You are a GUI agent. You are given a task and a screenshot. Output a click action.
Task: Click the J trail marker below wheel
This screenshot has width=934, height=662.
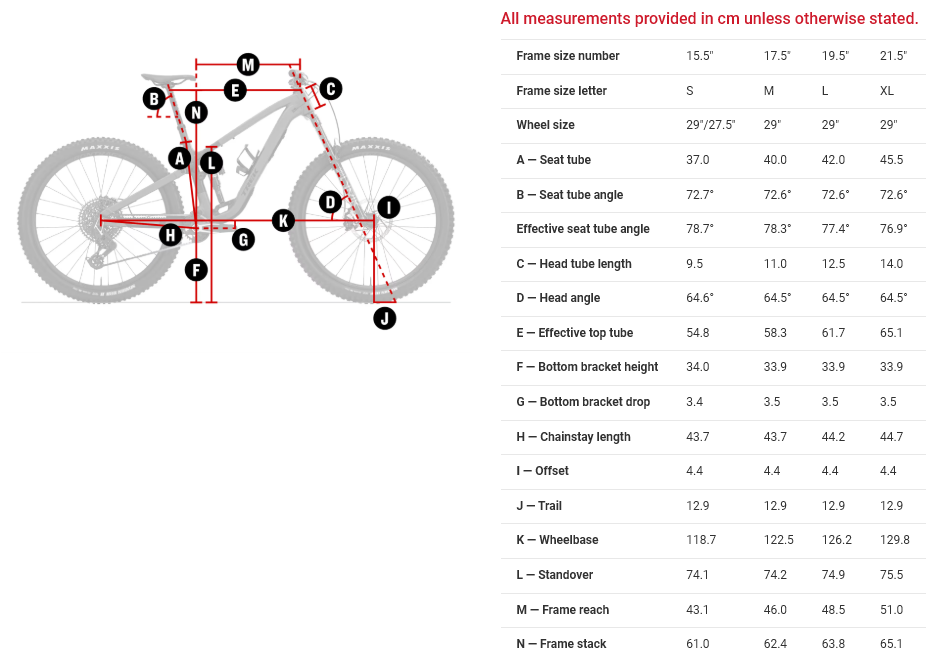click(x=384, y=318)
